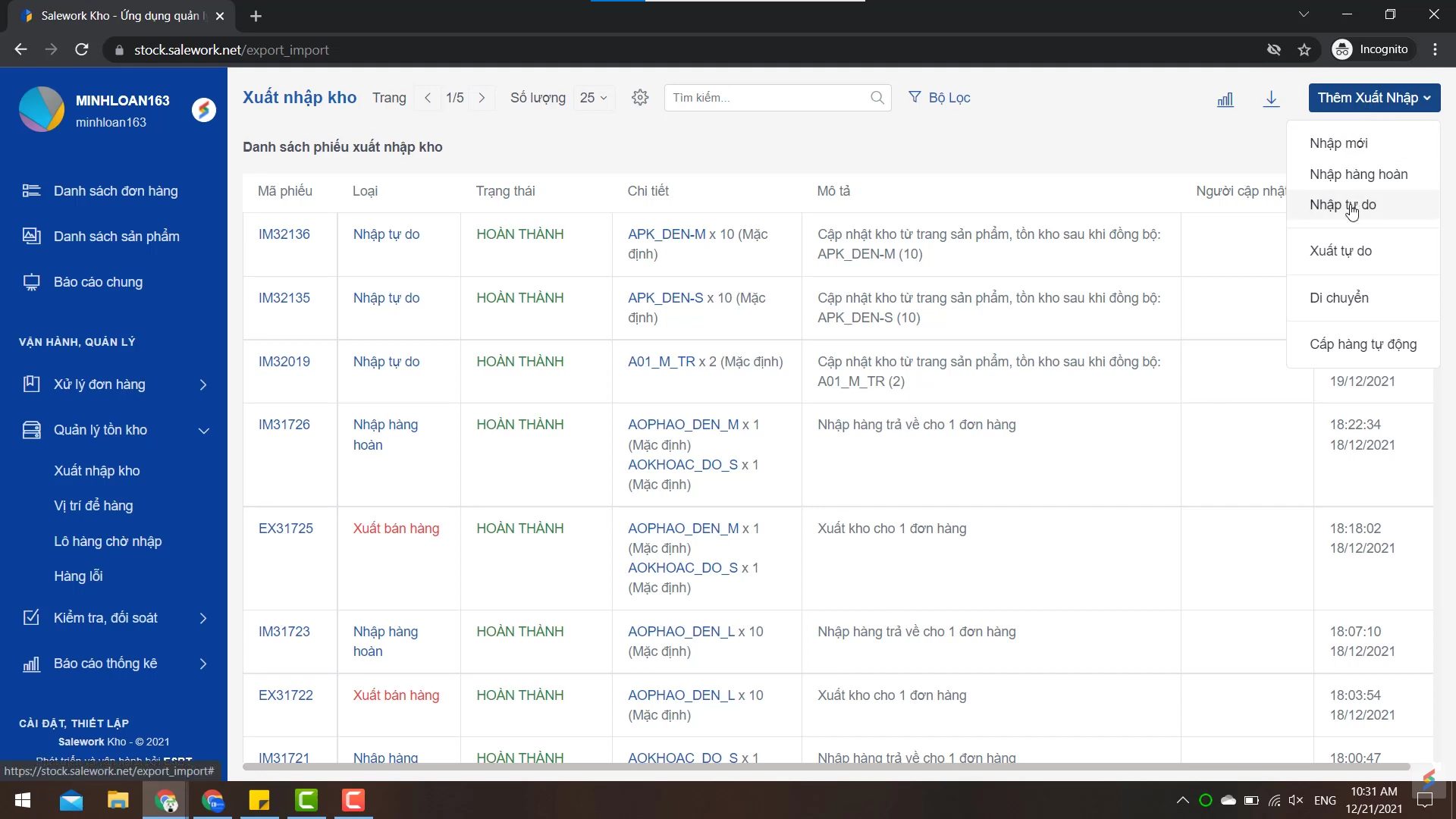Image resolution: width=1456 pixels, height=819 pixels.
Task: Click the settings gear icon near pagination
Action: tap(640, 98)
